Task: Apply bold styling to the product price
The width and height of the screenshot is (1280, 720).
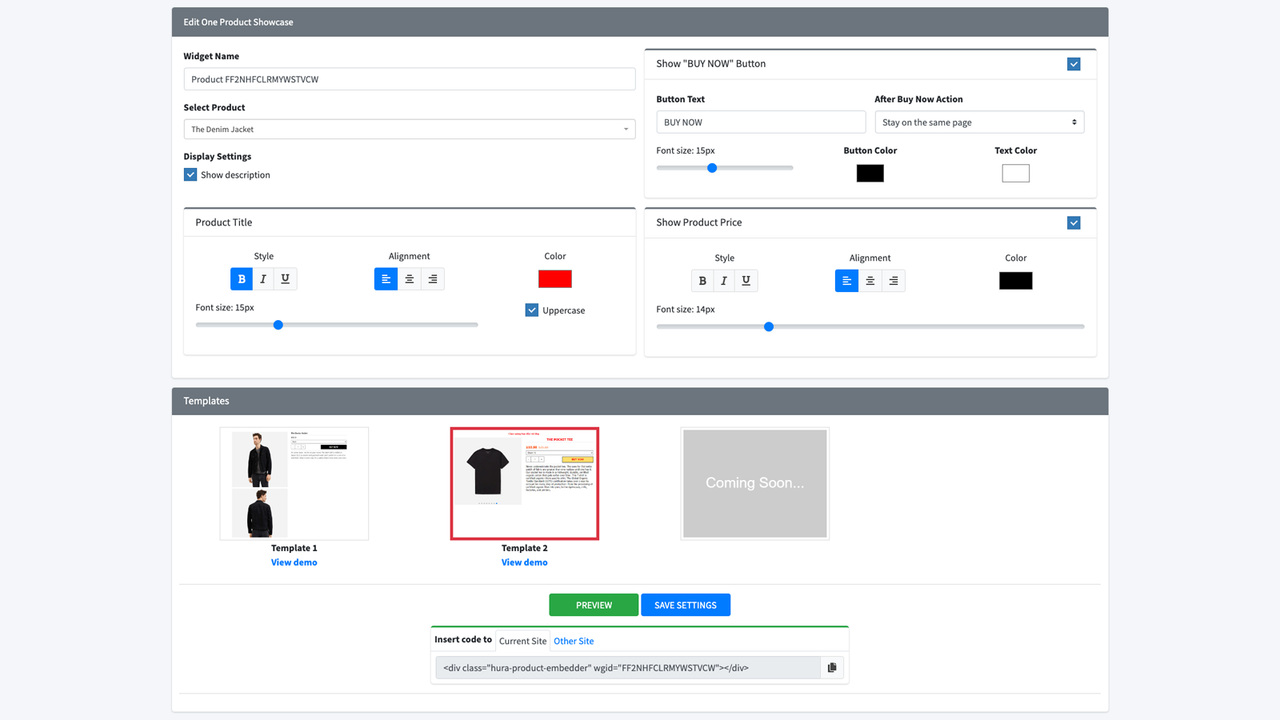Action: click(x=702, y=281)
